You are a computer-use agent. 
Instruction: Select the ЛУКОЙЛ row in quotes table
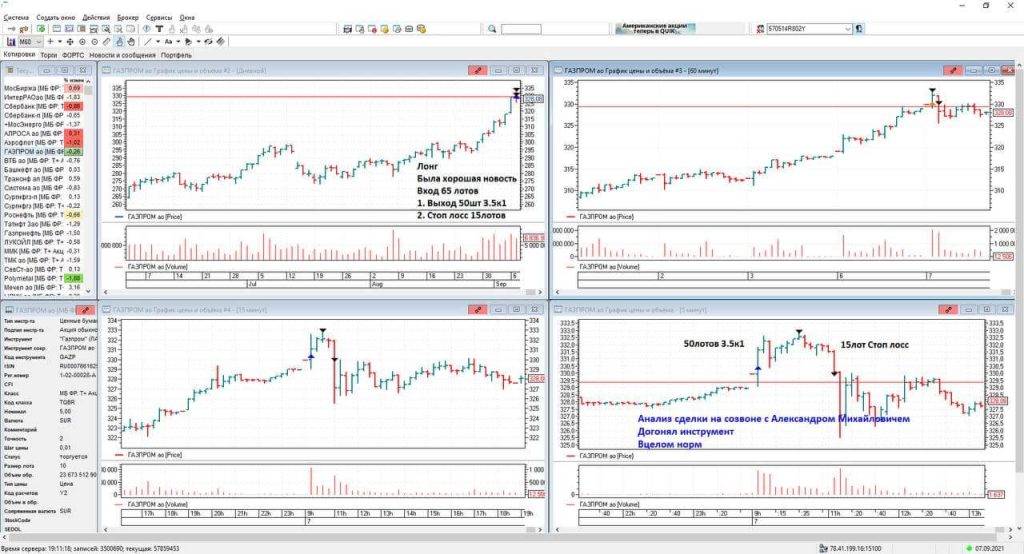43,242
